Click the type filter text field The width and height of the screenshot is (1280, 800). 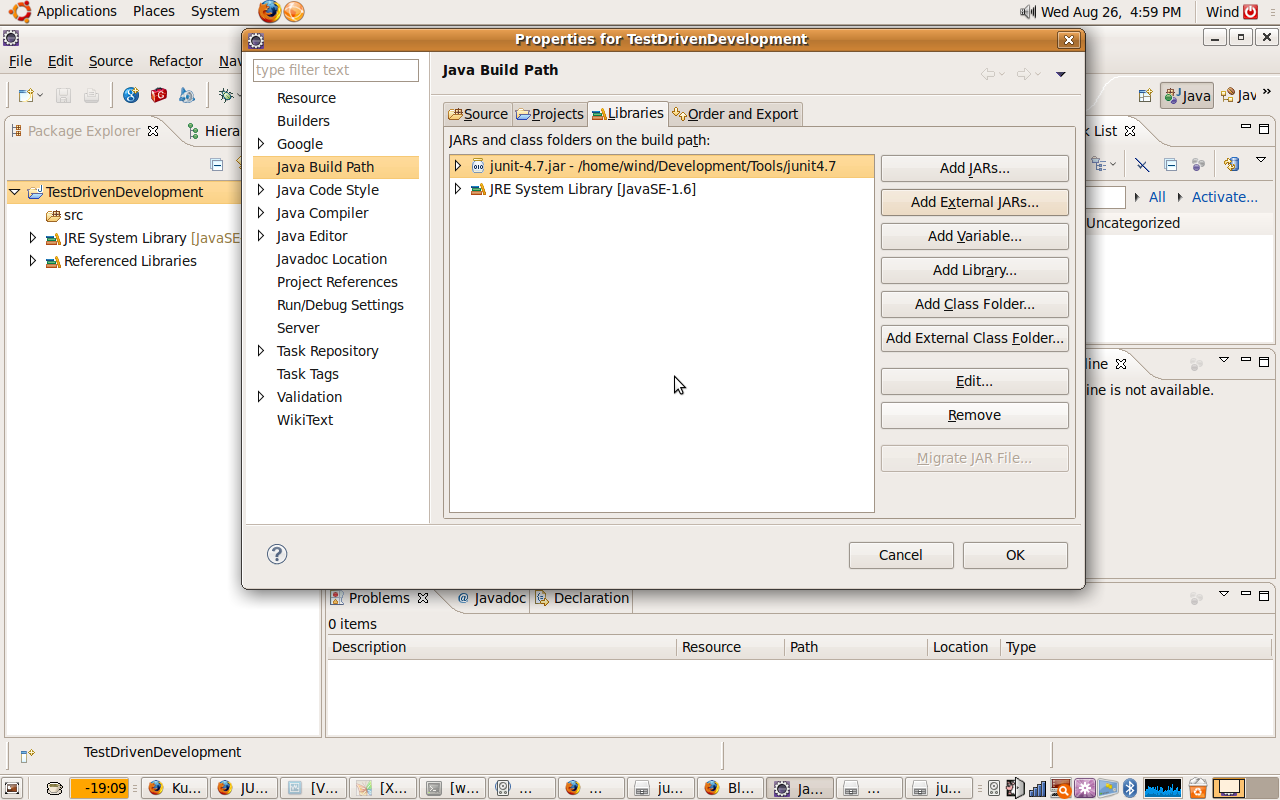[336, 70]
